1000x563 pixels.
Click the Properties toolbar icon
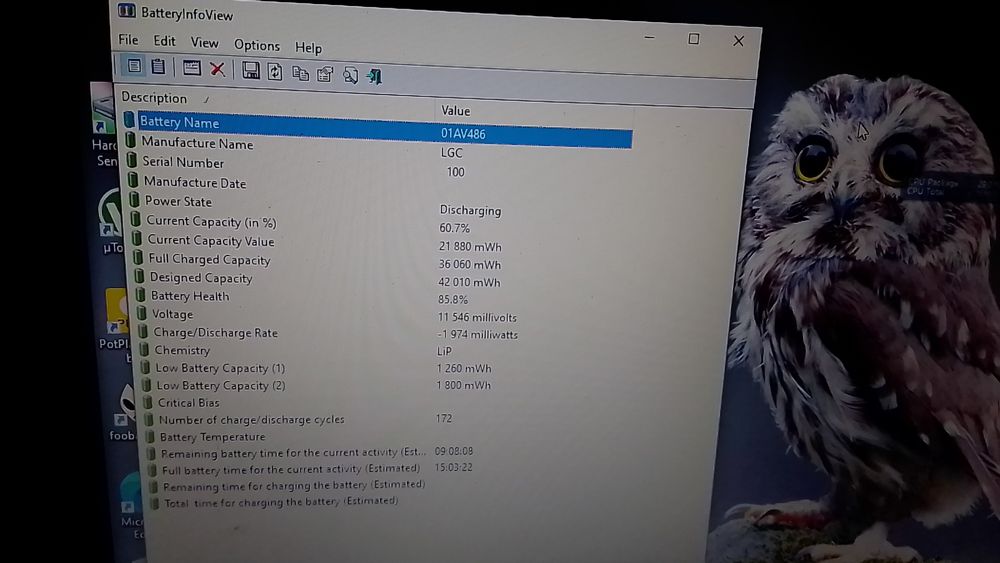click(x=325, y=75)
